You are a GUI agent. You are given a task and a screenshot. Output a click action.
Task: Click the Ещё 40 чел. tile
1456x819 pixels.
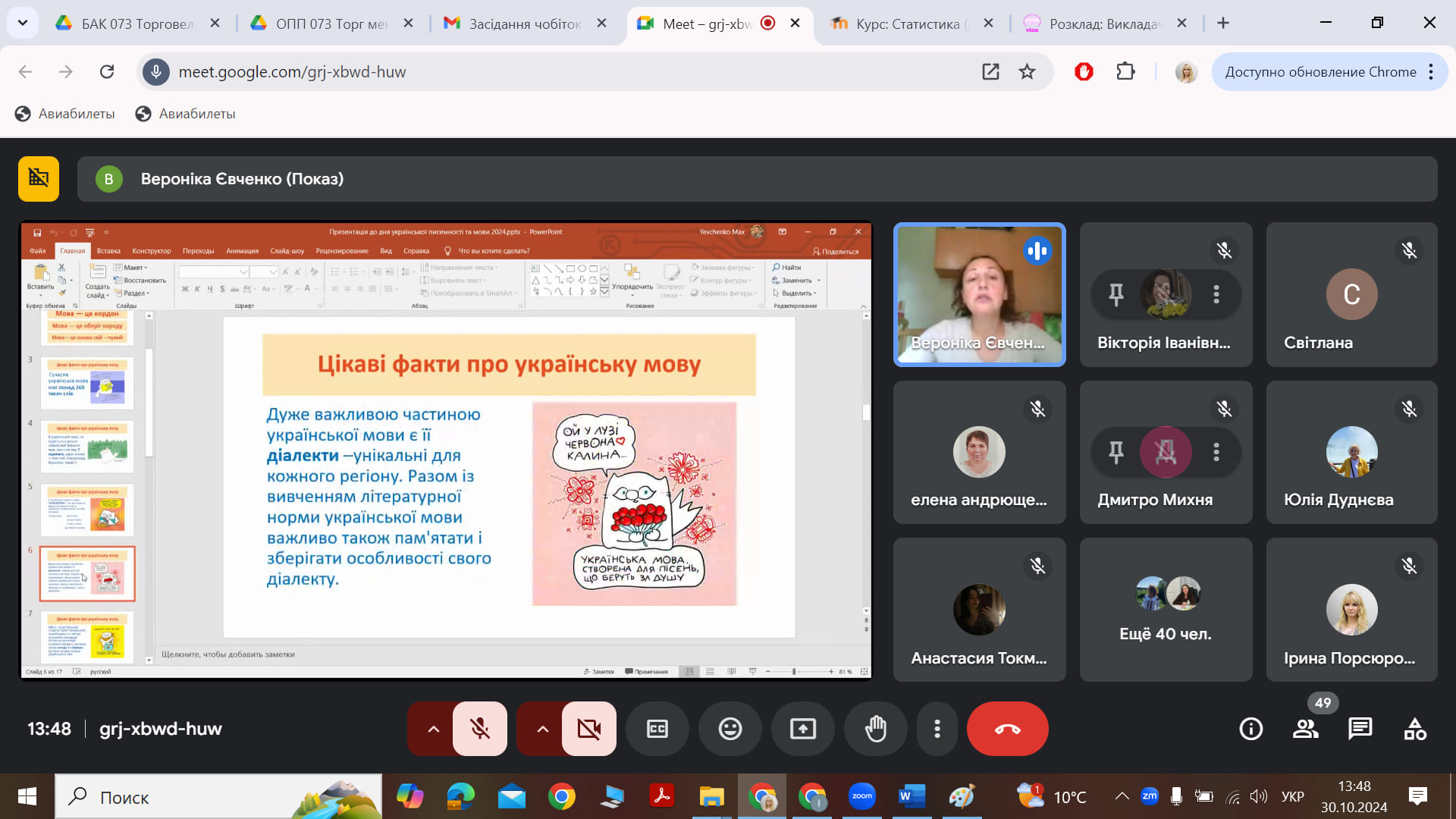click(1166, 610)
